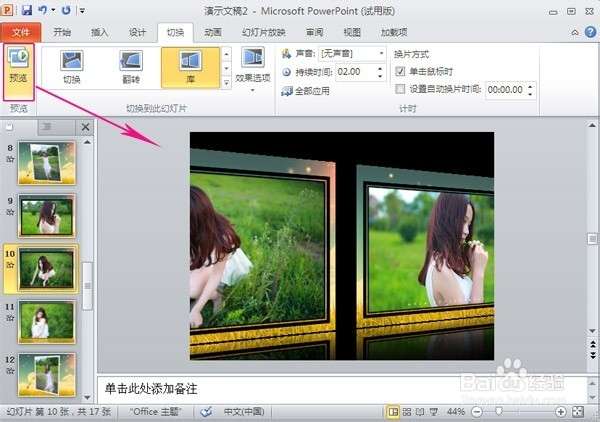Click the zoom slider handle in status bar

click(499, 411)
